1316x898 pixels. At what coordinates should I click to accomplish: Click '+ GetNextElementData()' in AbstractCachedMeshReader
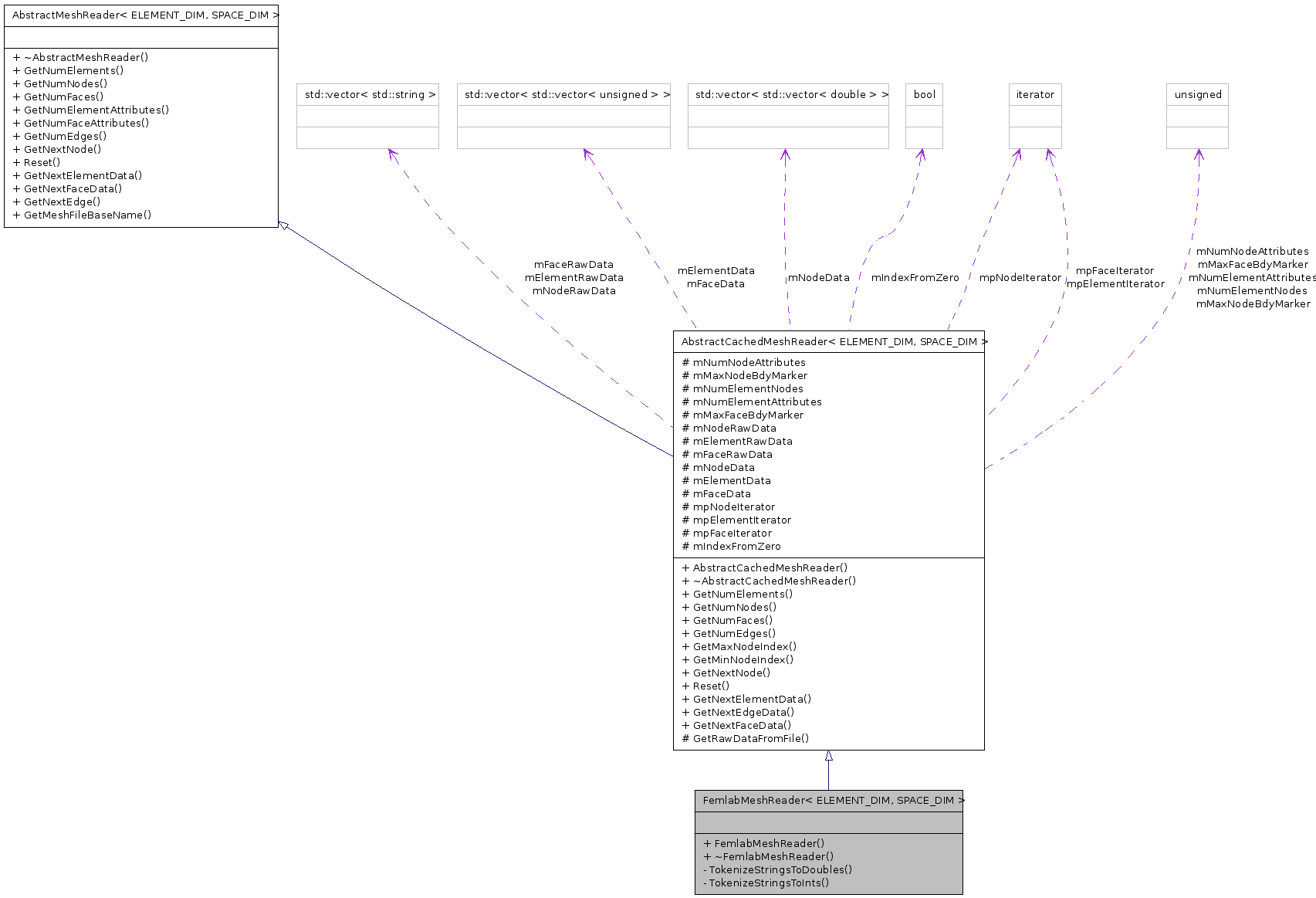[746, 699]
